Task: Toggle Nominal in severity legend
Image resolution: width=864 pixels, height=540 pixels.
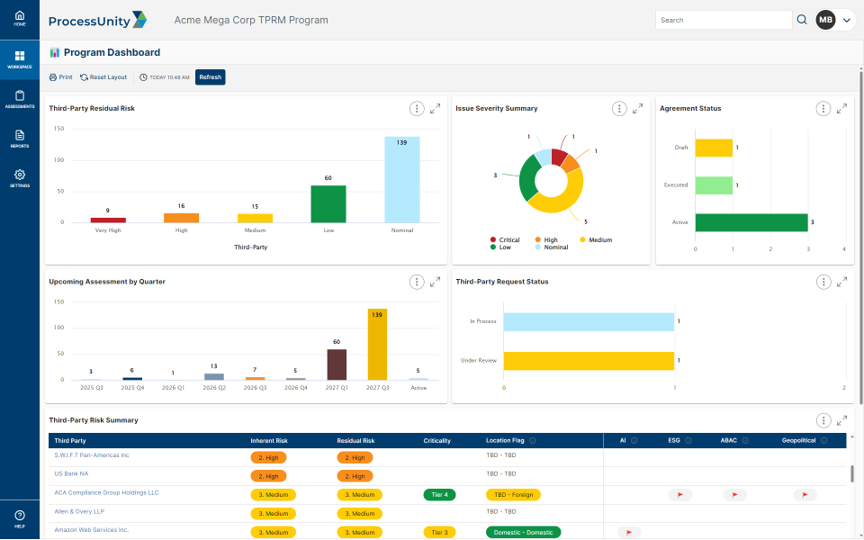Action: click(x=552, y=247)
